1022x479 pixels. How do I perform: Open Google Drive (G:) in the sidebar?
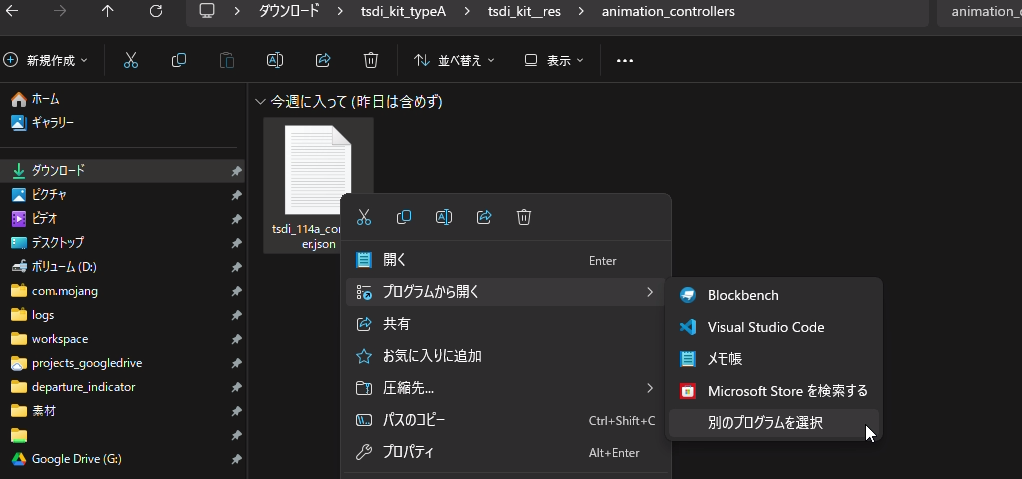[x=76, y=459]
